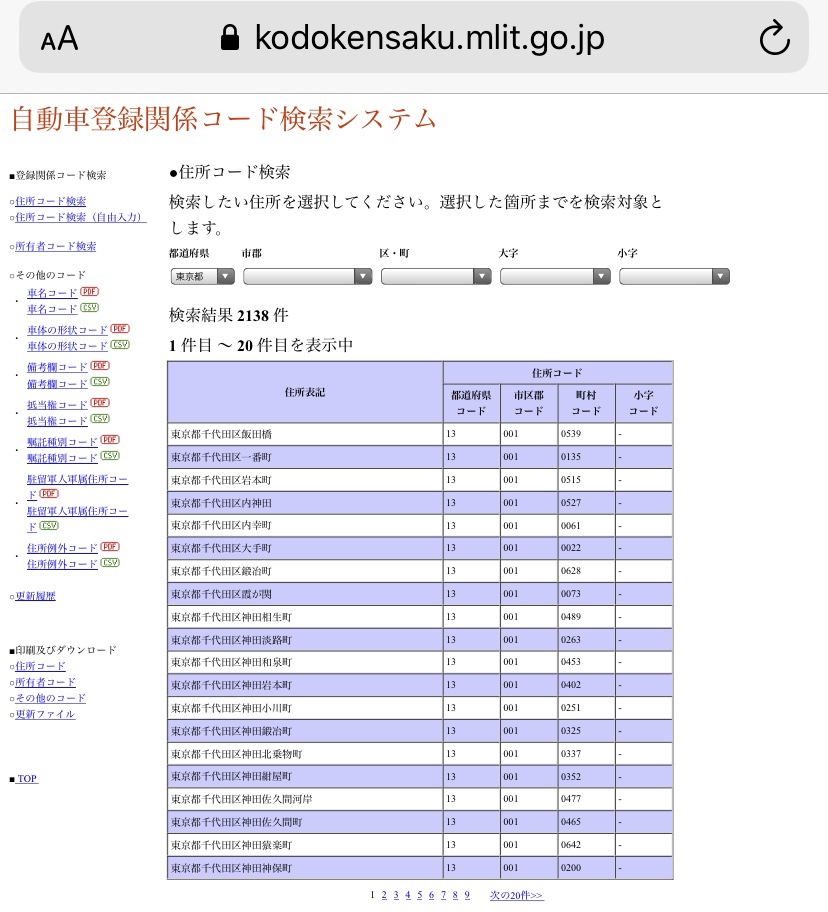Click the CSV icon next to 備考欄コード
This screenshot has width=828, height=912.
pyautogui.click(x=101, y=382)
